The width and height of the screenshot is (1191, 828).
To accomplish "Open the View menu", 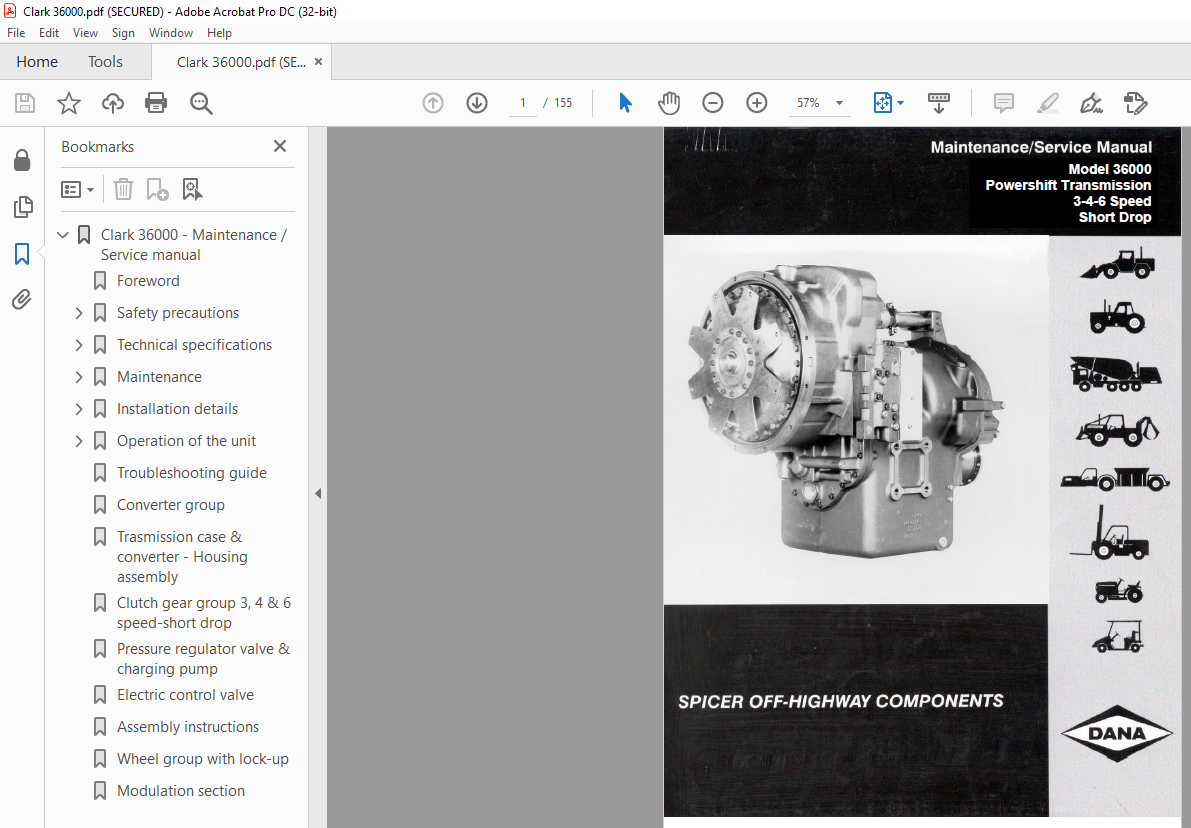I will tap(85, 33).
